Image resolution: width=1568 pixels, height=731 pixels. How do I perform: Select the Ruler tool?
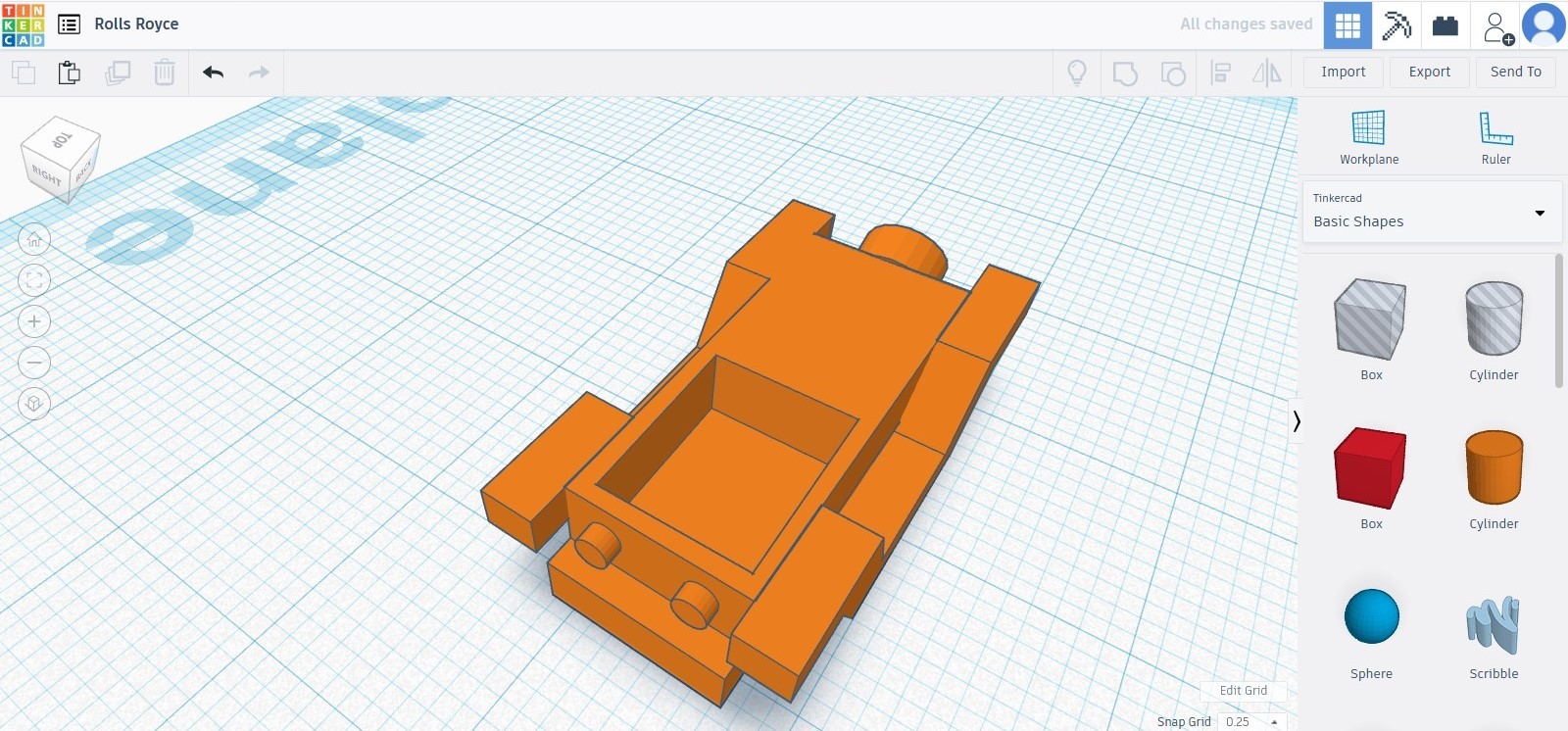coord(1496,138)
